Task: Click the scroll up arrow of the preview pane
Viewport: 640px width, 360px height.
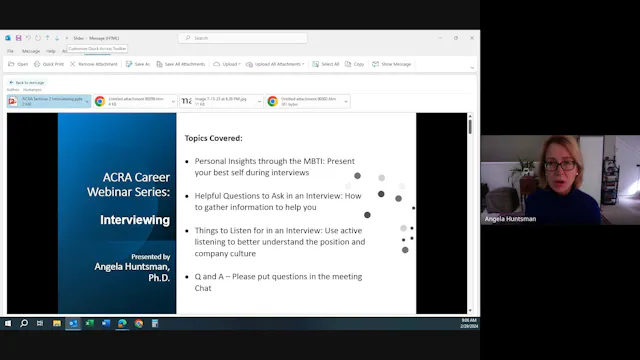Action: pyautogui.click(x=470, y=116)
